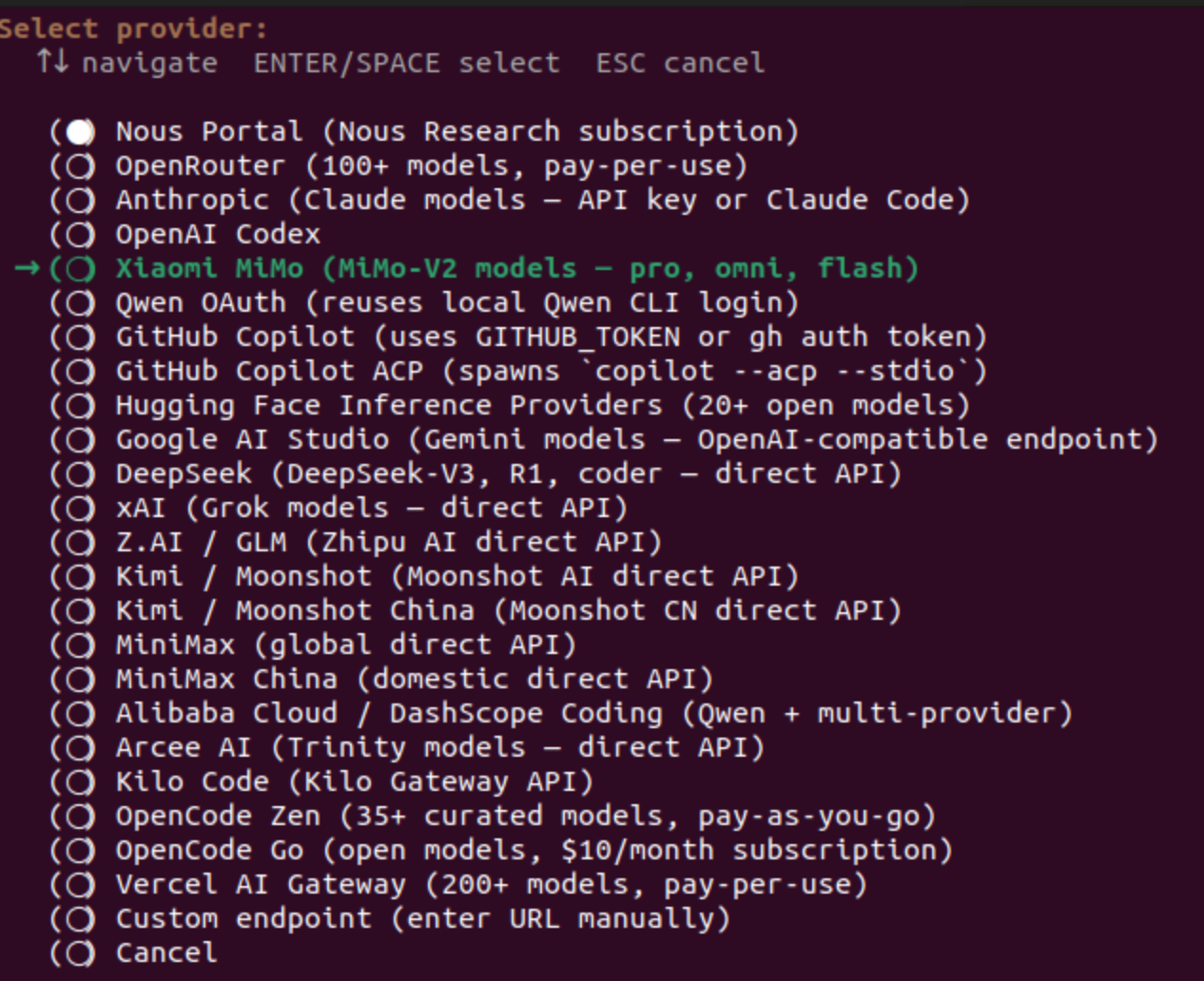Select the Kilo Code radio button
1204x981 pixels.
coord(80,782)
